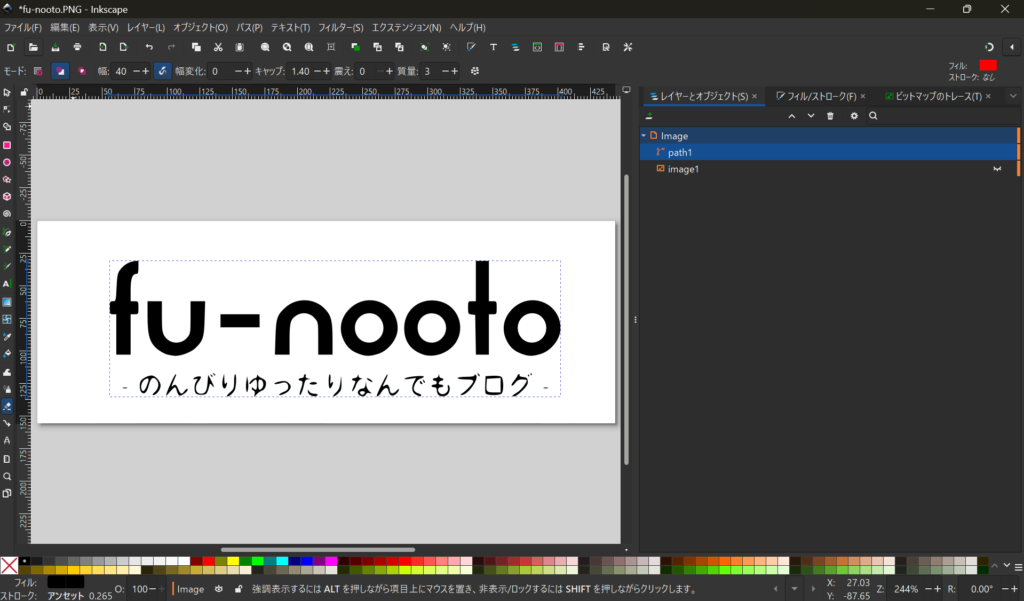Viewport: 1024px width, 601px height.
Task: Delete the selected layer with the trash icon
Action: click(830, 116)
